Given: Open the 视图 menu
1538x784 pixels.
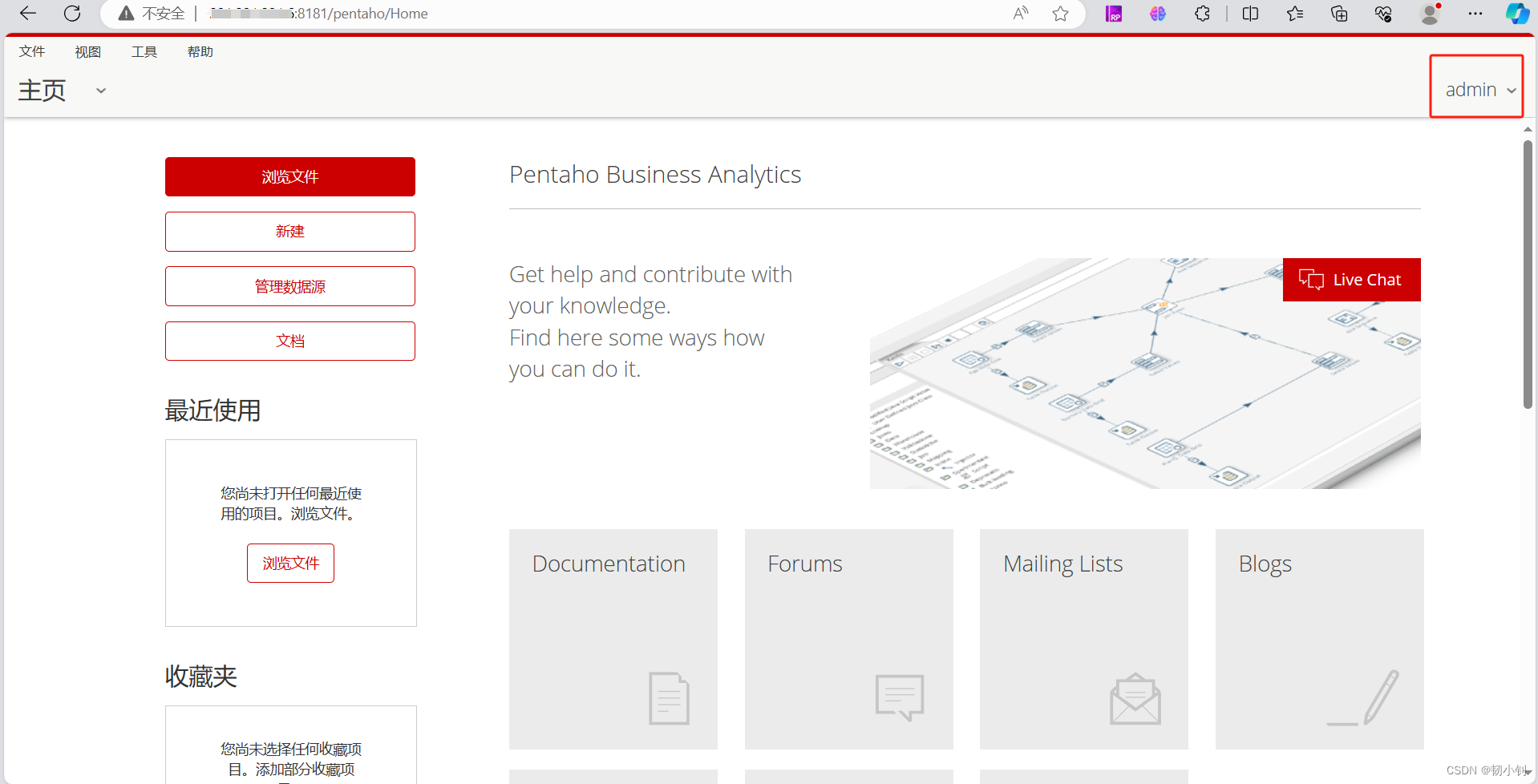Looking at the screenshot, I should point(88,52).
